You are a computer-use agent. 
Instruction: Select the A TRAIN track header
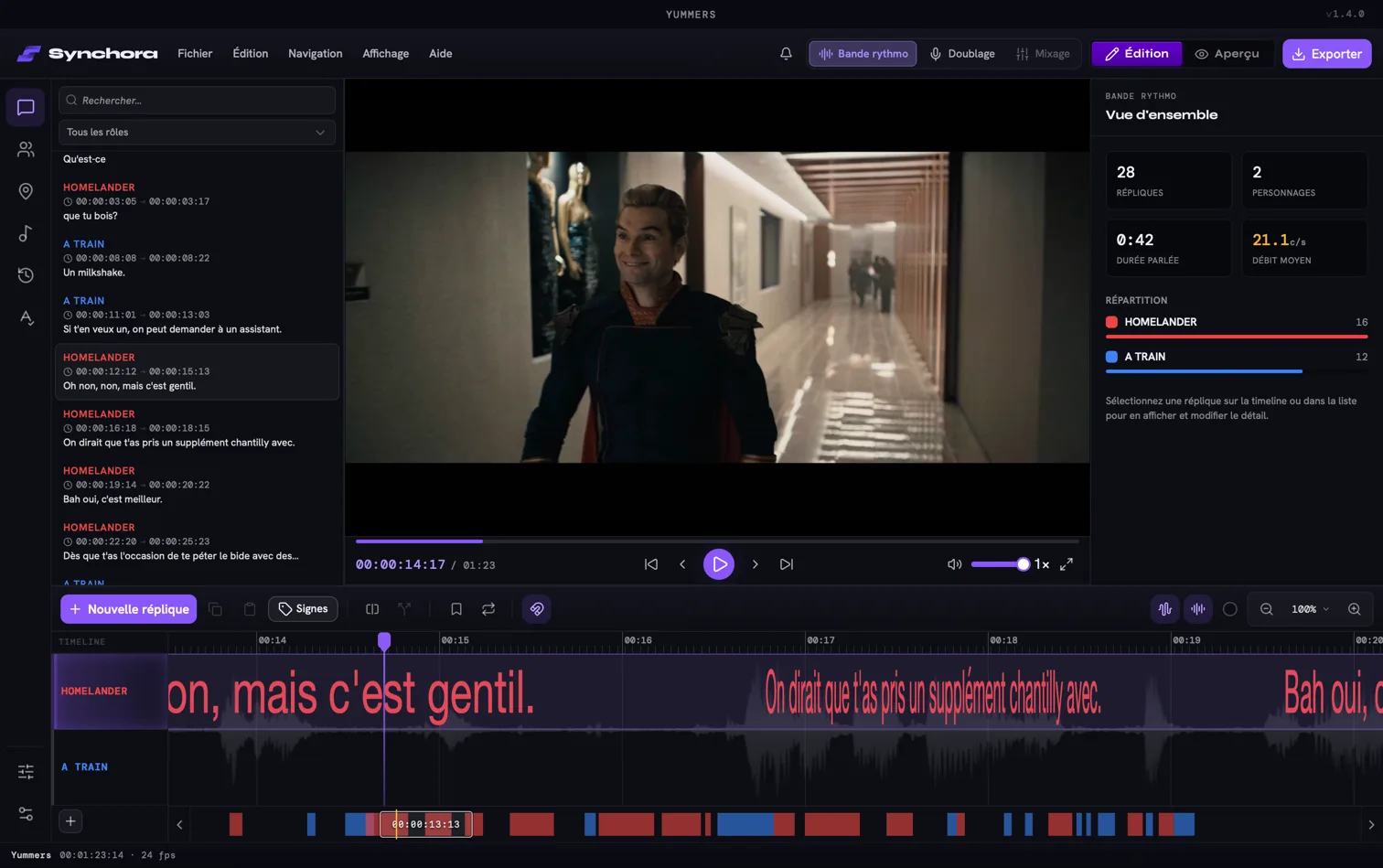coord(110,767)
